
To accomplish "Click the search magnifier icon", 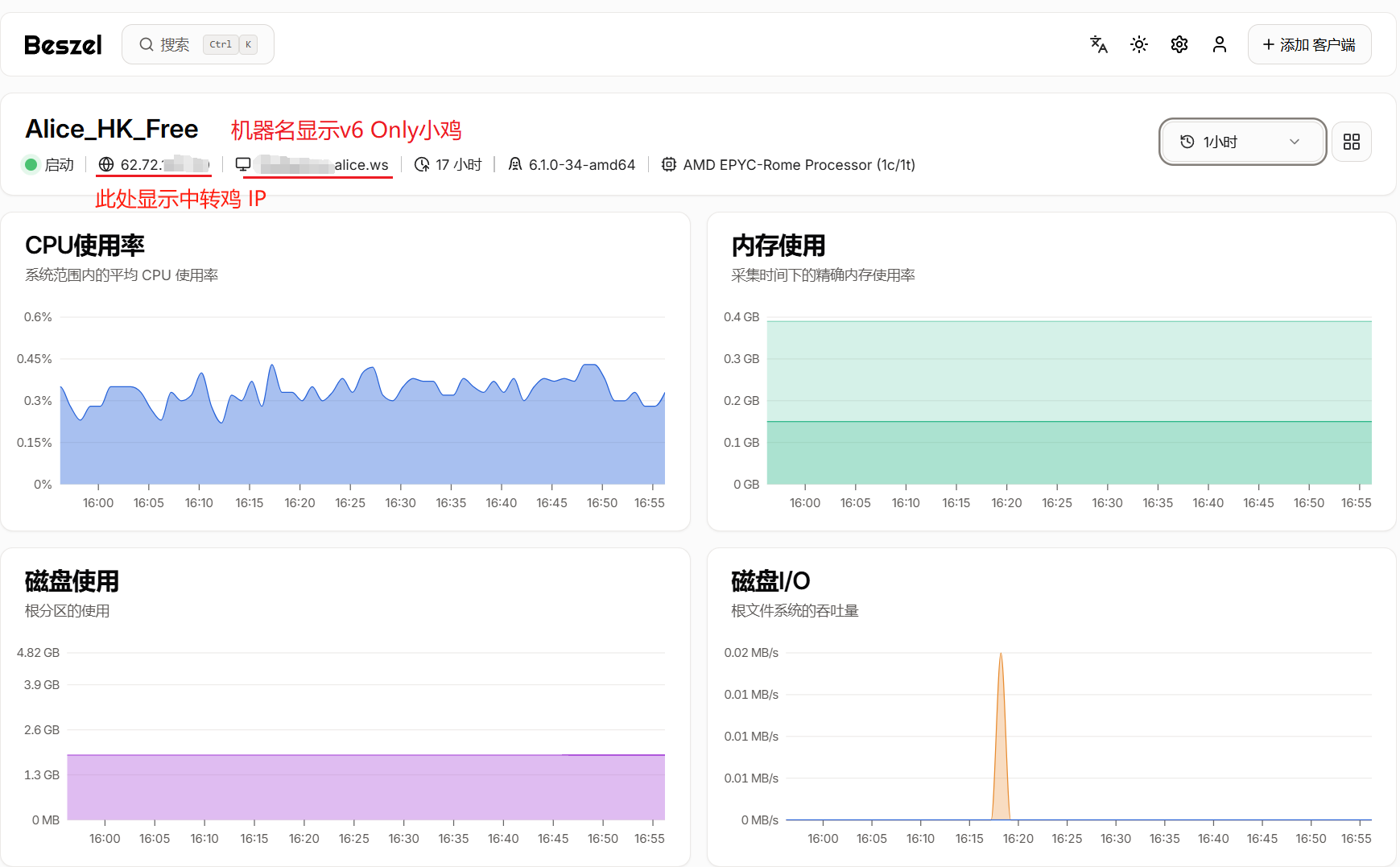I will point(147,44).
